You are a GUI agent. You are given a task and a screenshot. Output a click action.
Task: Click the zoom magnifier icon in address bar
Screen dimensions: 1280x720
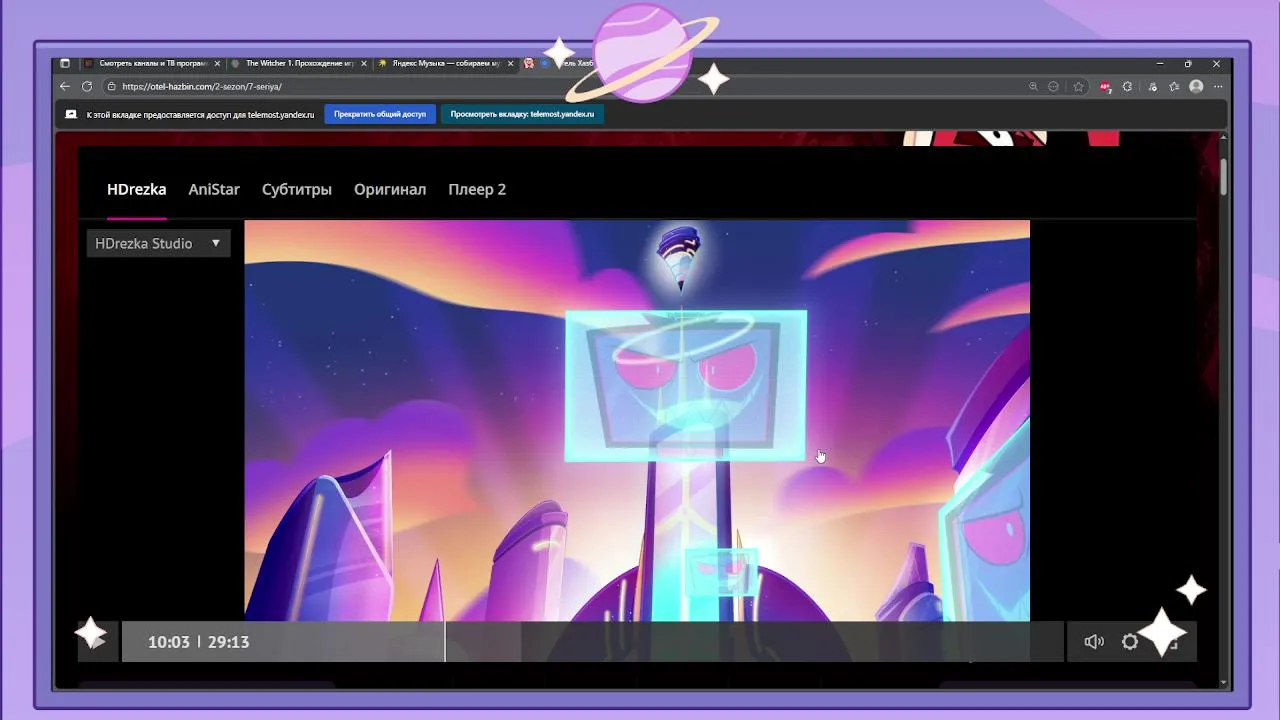pos(1033,87)
